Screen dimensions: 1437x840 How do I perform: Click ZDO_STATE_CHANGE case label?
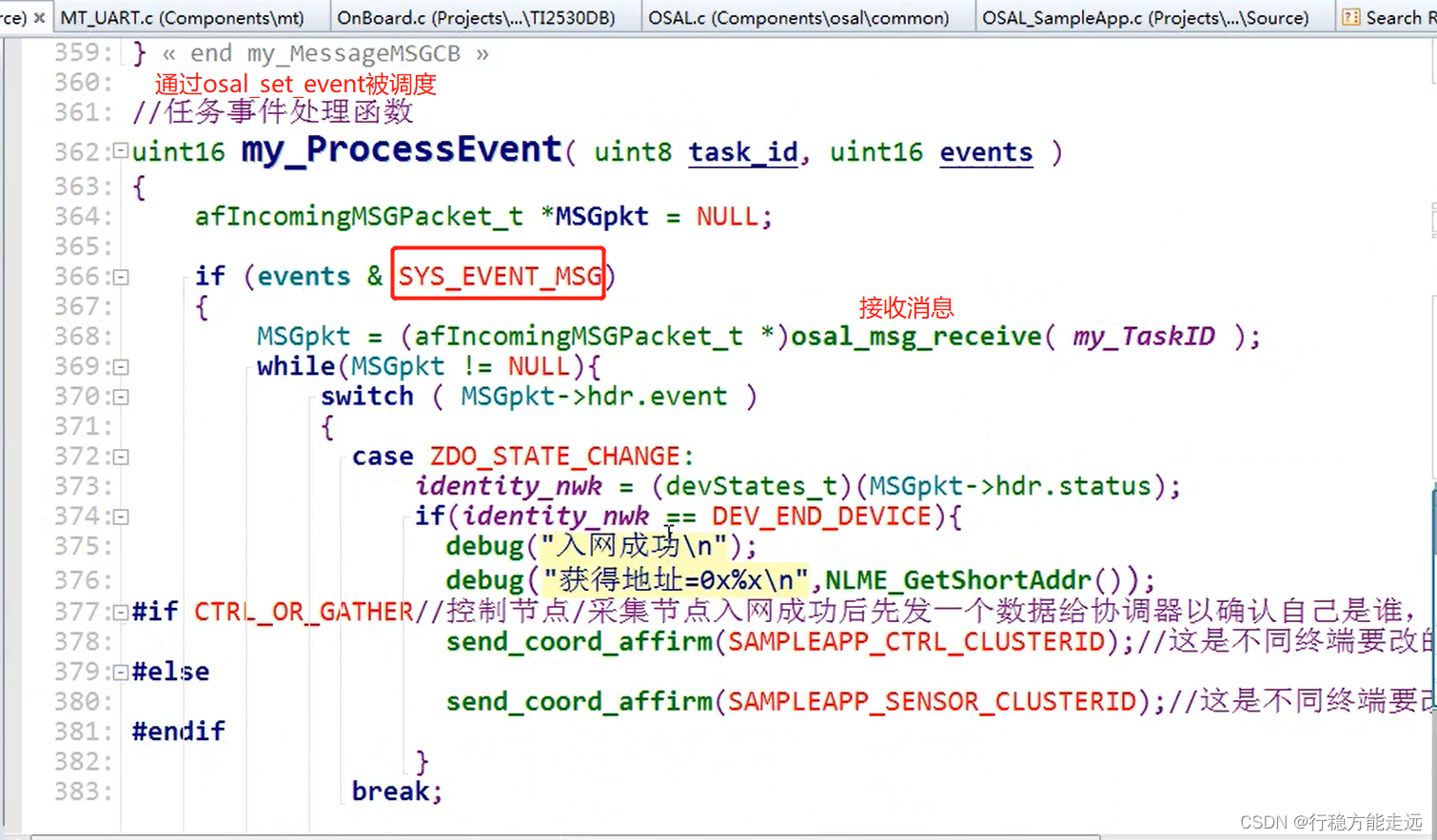point(555,457)
